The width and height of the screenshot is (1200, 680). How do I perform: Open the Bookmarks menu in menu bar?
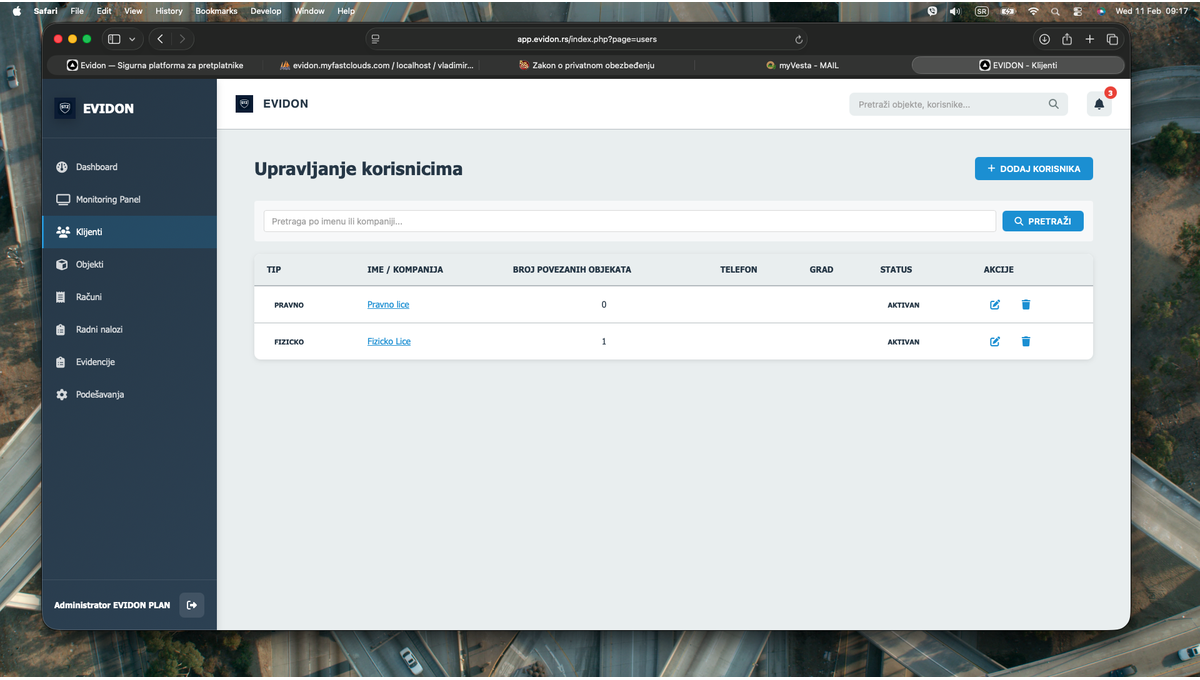coord(216,11)
